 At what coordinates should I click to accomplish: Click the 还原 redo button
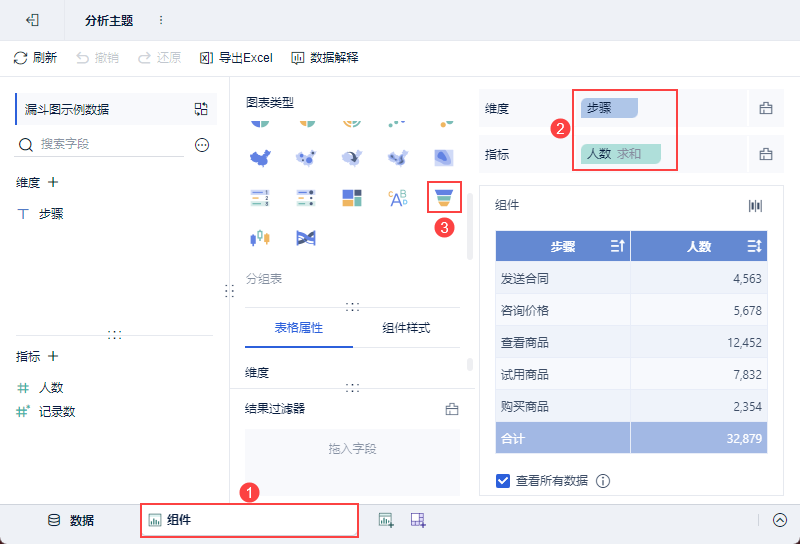point(159,58)
